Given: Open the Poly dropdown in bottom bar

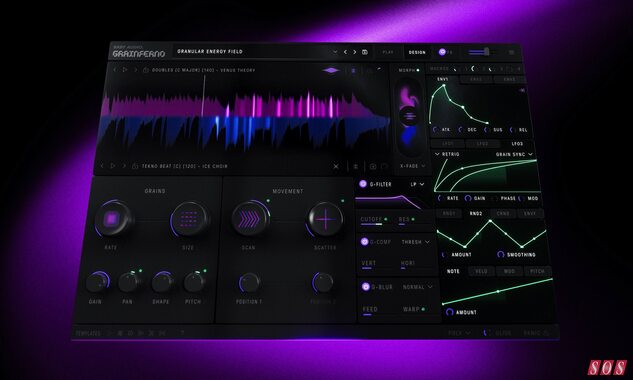Looking at the screenshot, I should point(459,333).
